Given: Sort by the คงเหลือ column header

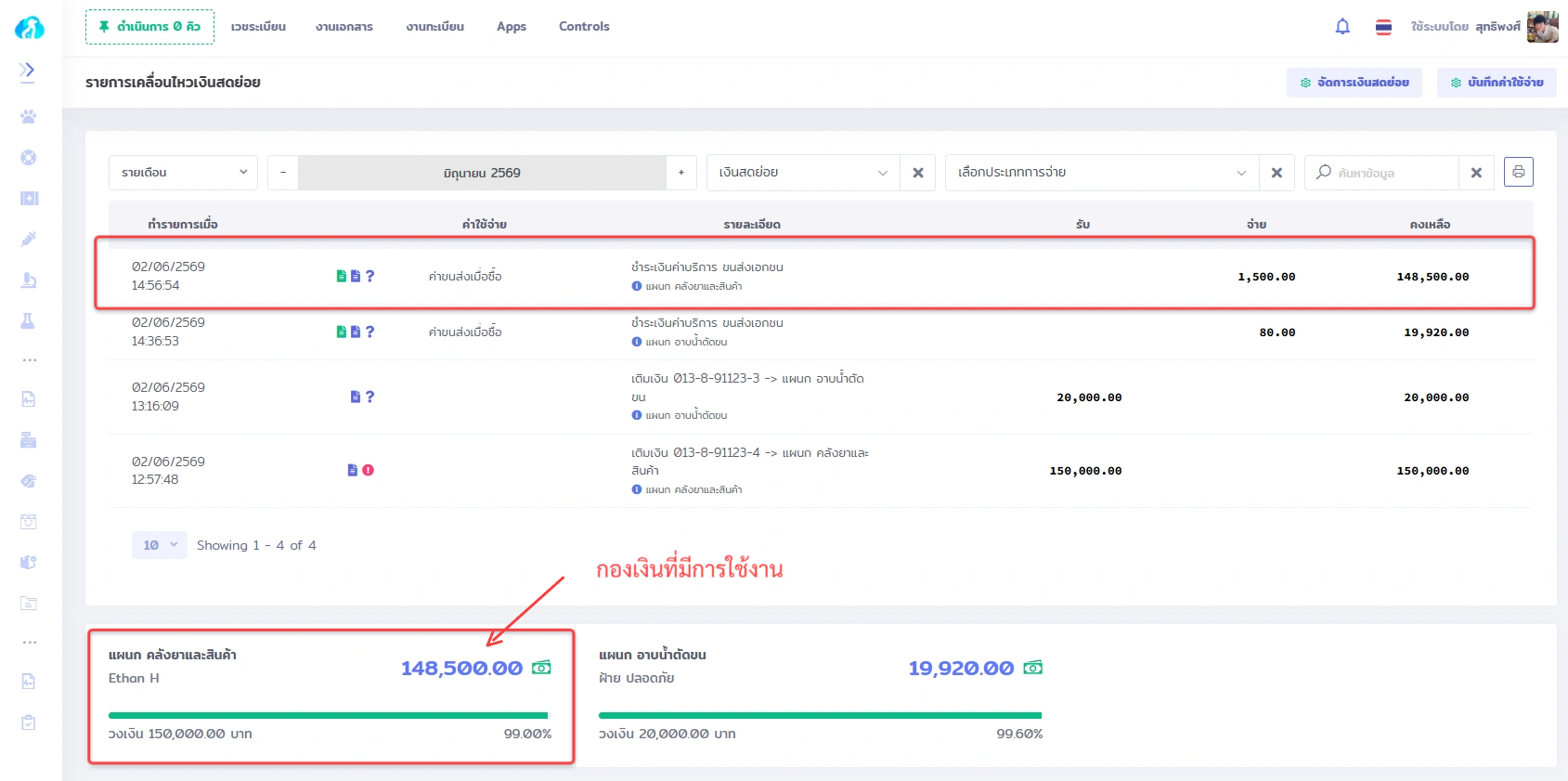Looking at the screenshot, I should (1430, 225).
